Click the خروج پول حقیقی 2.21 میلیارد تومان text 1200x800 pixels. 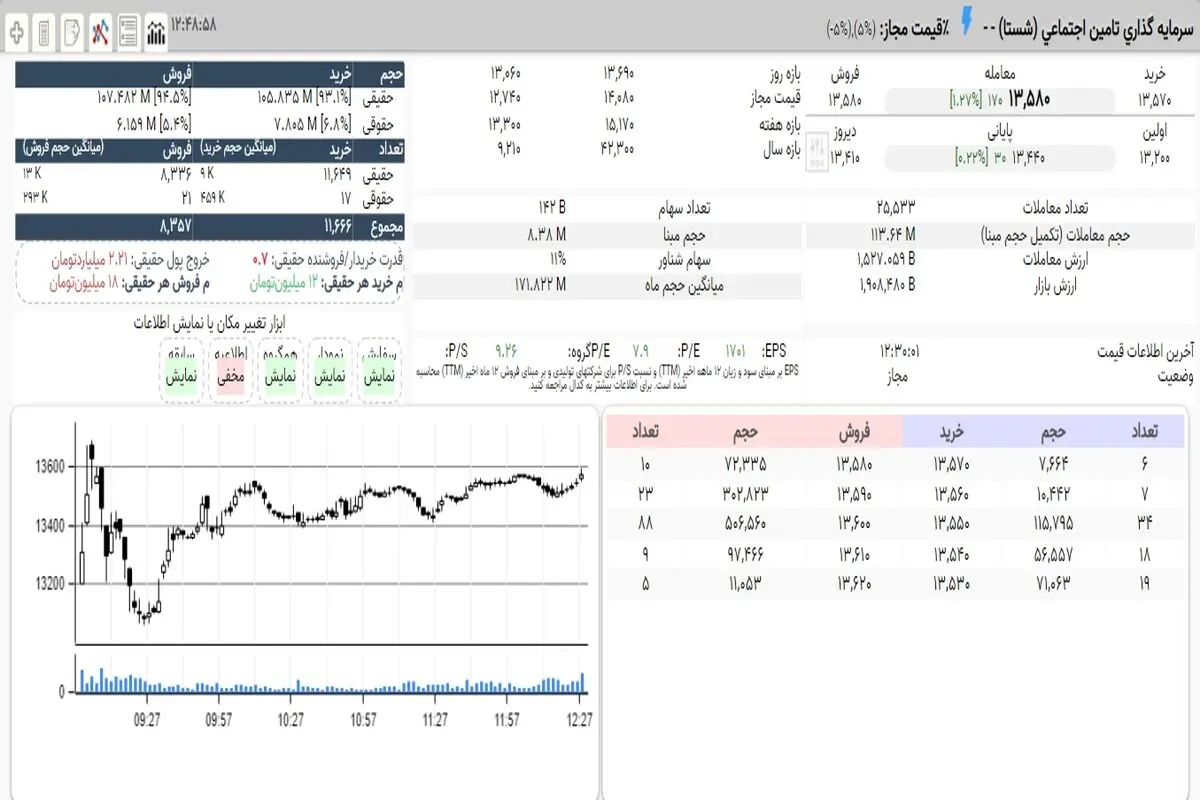pyautogui.click(x=132, y=260)
